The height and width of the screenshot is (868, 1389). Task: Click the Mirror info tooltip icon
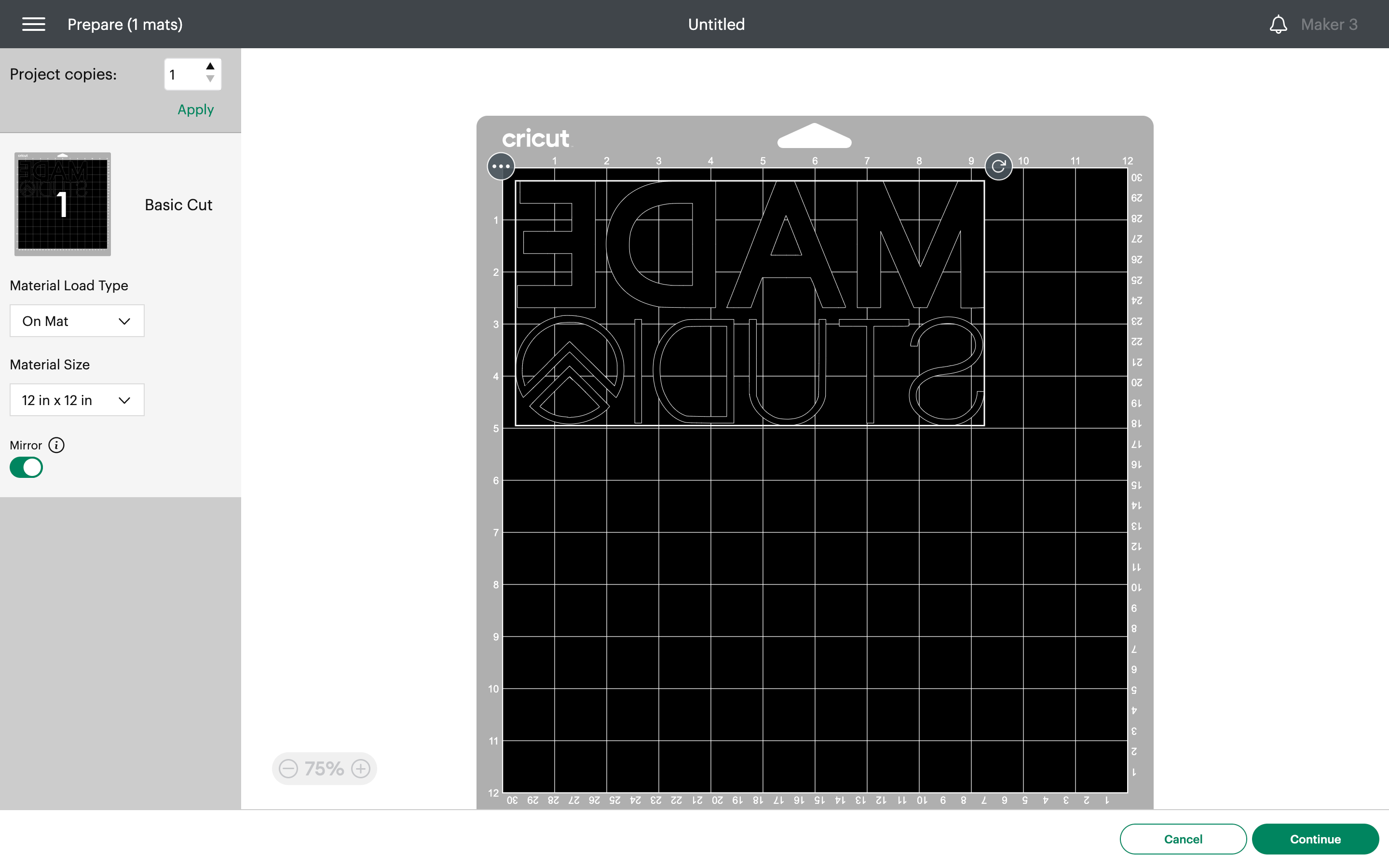point(56,444)
